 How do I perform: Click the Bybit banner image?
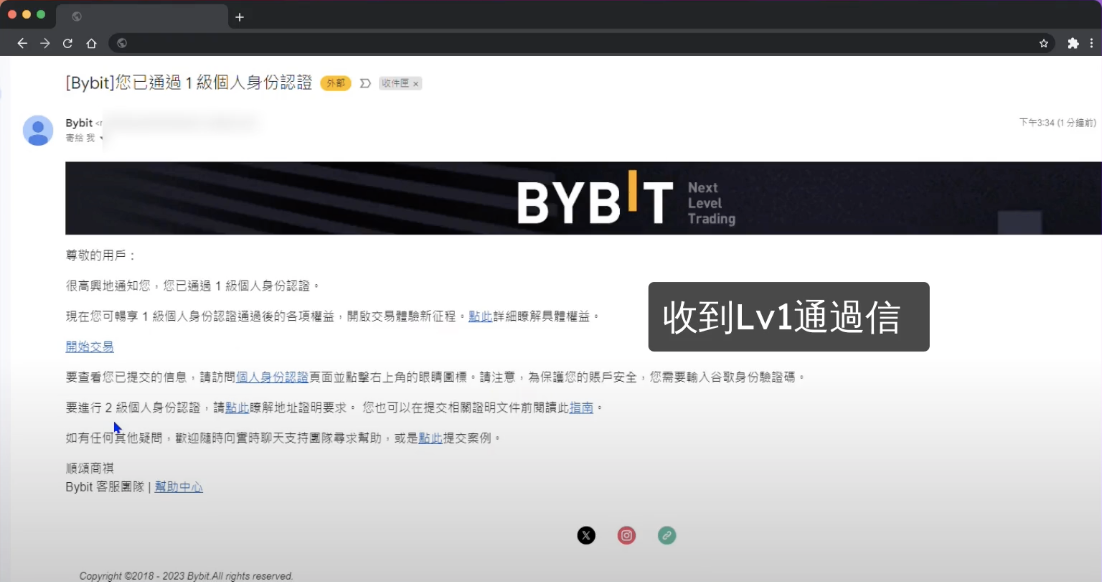pos(583,198)
